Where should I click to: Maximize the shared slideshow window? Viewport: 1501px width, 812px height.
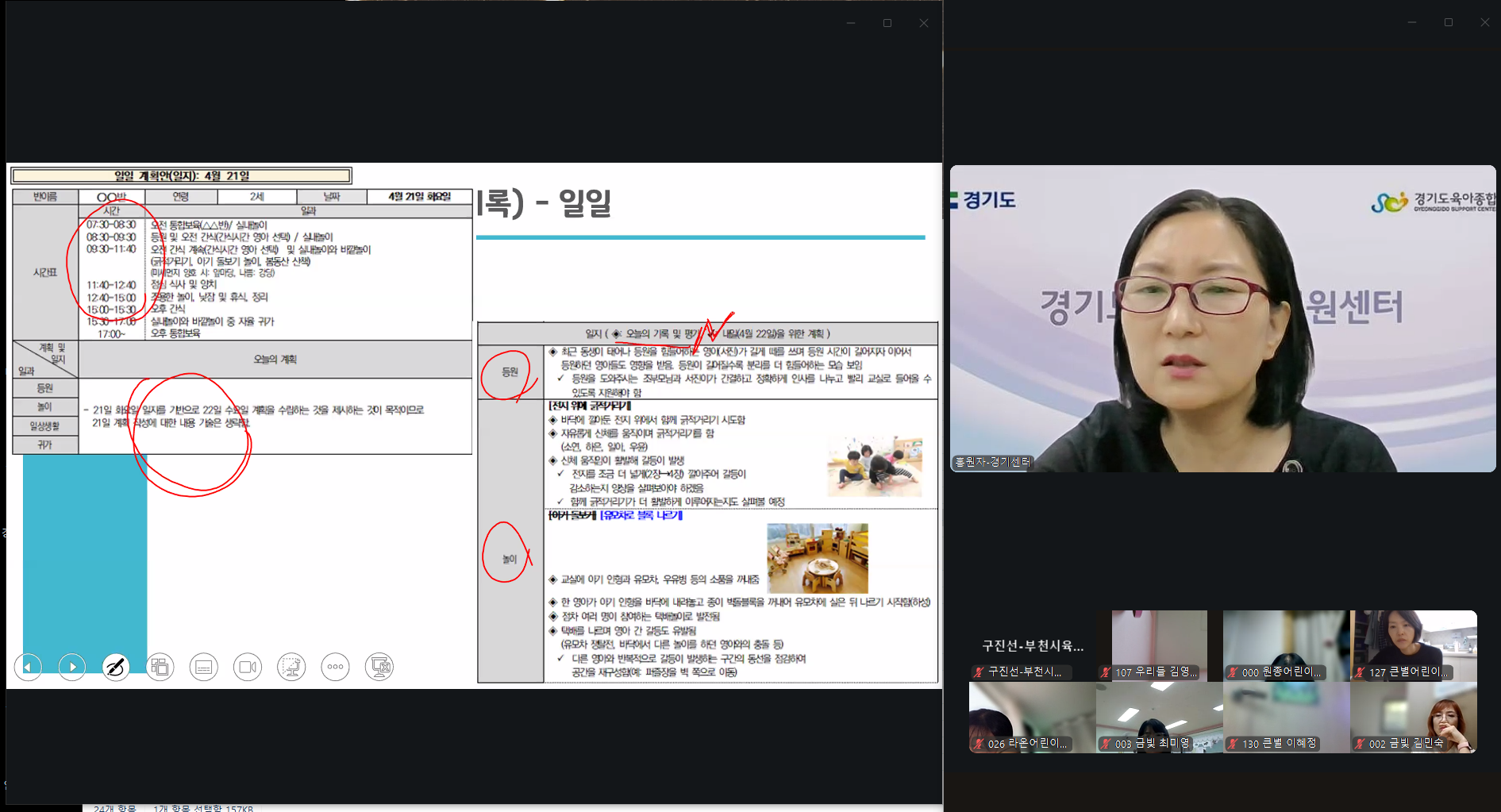pyautogui.click(x=887, y=23)
